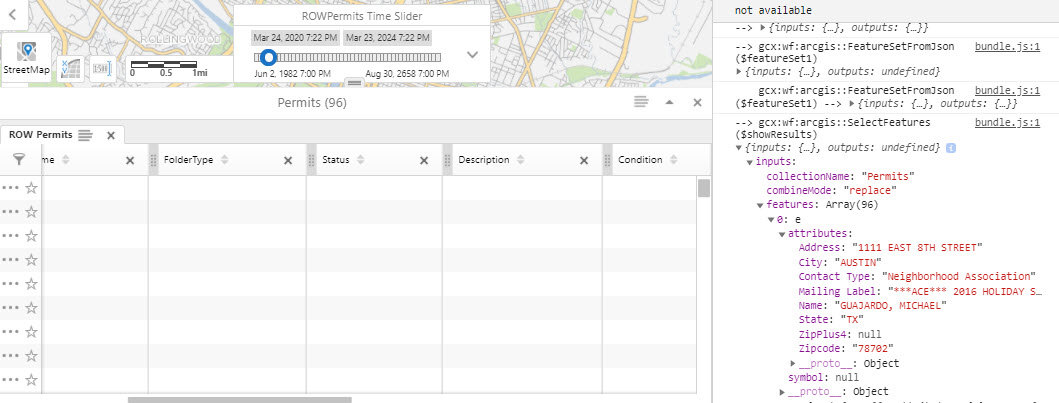Favorite the first table row star
The image size is (1059, 403).
pos(31,188)
